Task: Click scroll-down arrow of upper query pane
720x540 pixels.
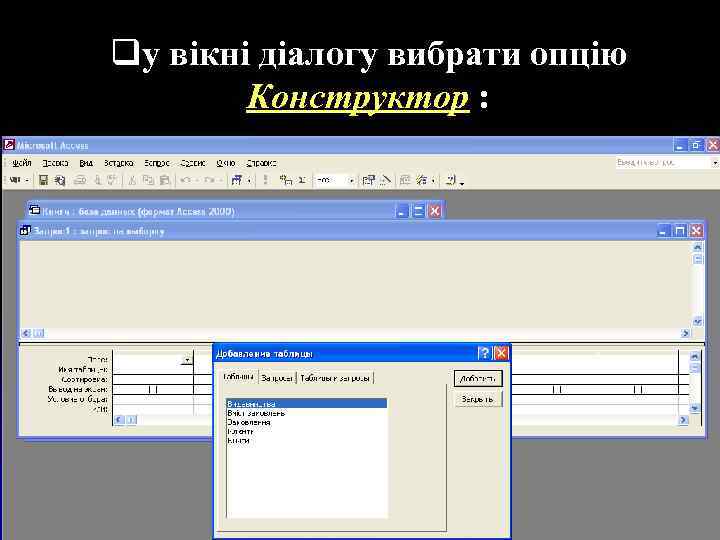Action: point(698,321)
